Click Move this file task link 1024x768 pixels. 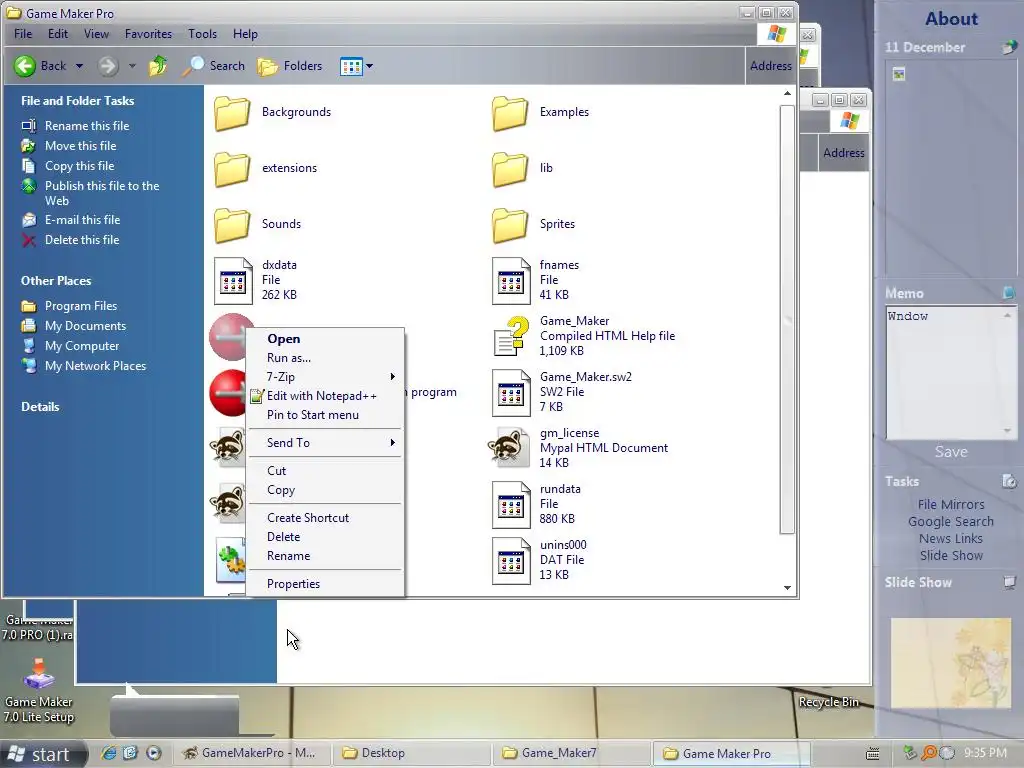[x=80, y=146]
